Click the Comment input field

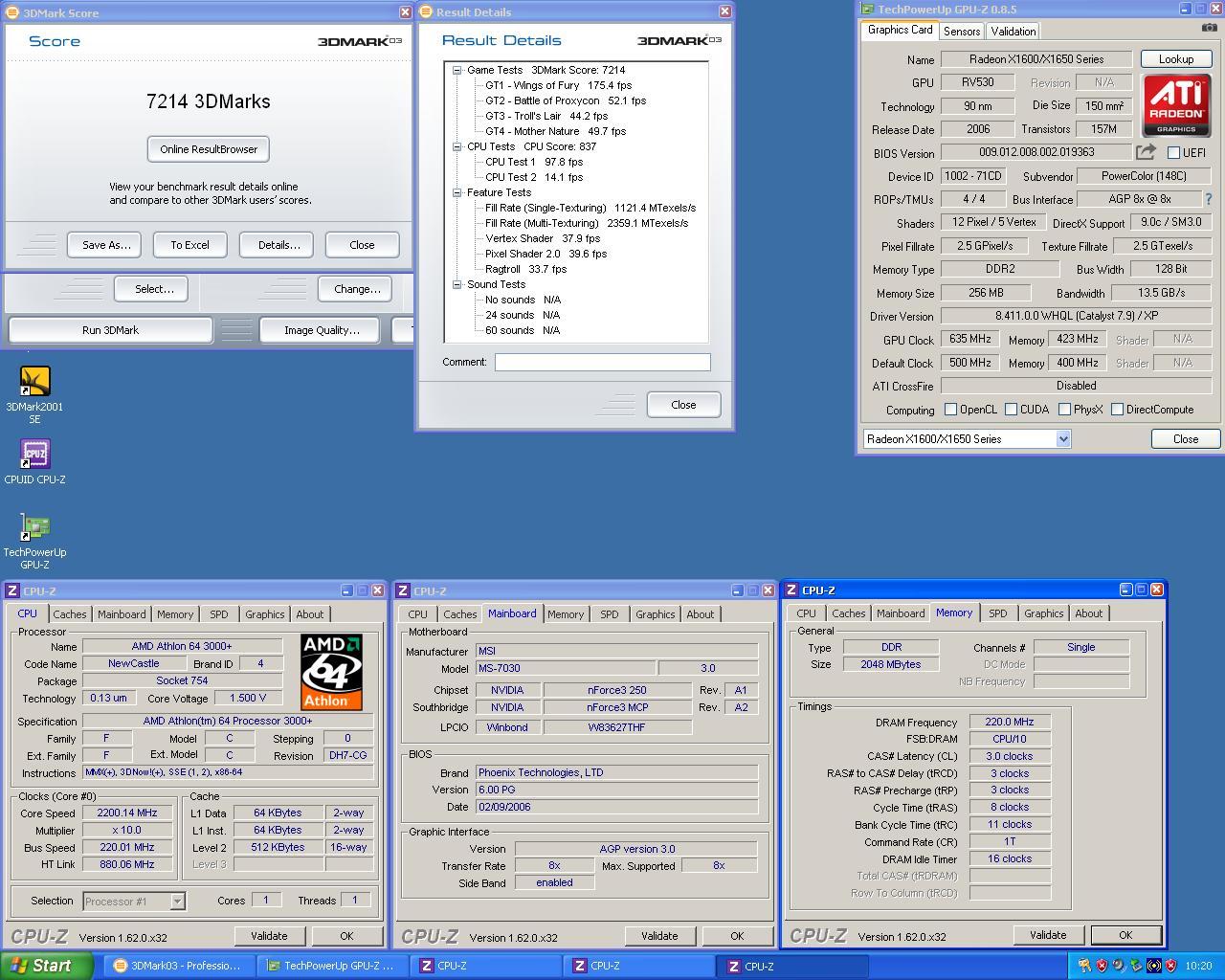click(x=602, y=362)
